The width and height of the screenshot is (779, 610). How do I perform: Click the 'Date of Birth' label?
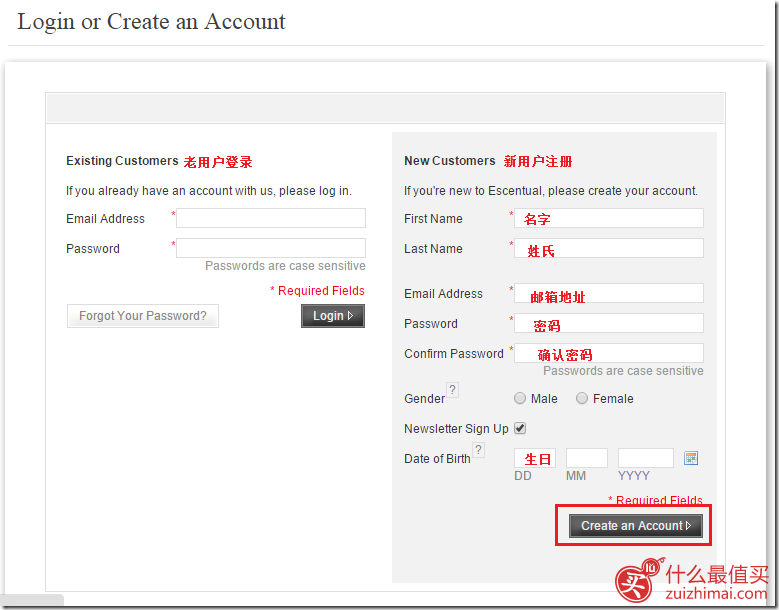(437, 459)
